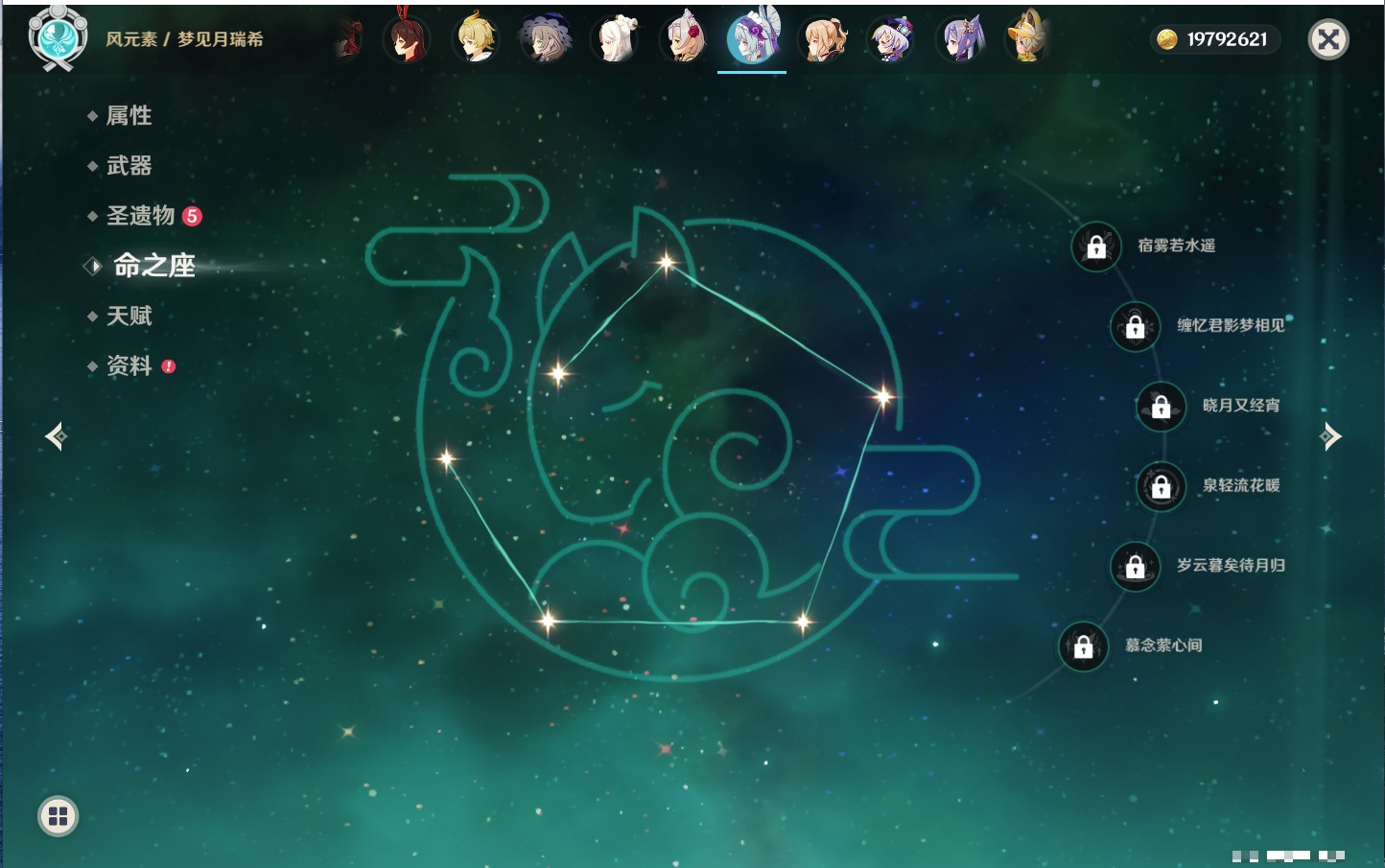Click the gold Mora coin icon
Screen dimensions: 1385x868
1166,39
